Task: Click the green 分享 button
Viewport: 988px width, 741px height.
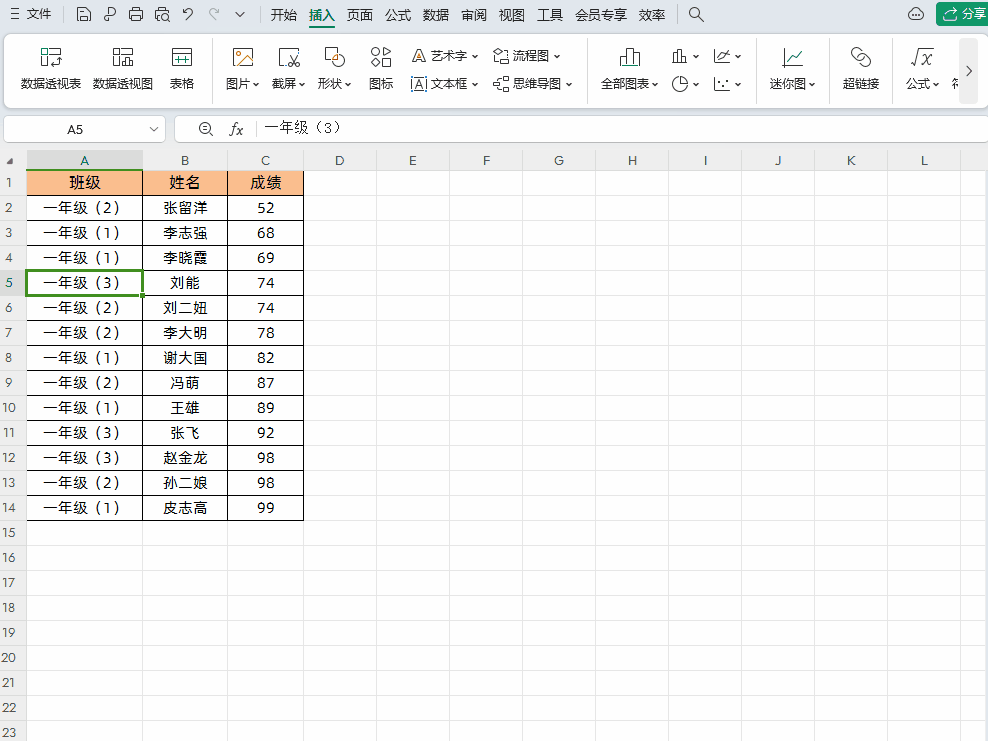Action: [962, 14]
